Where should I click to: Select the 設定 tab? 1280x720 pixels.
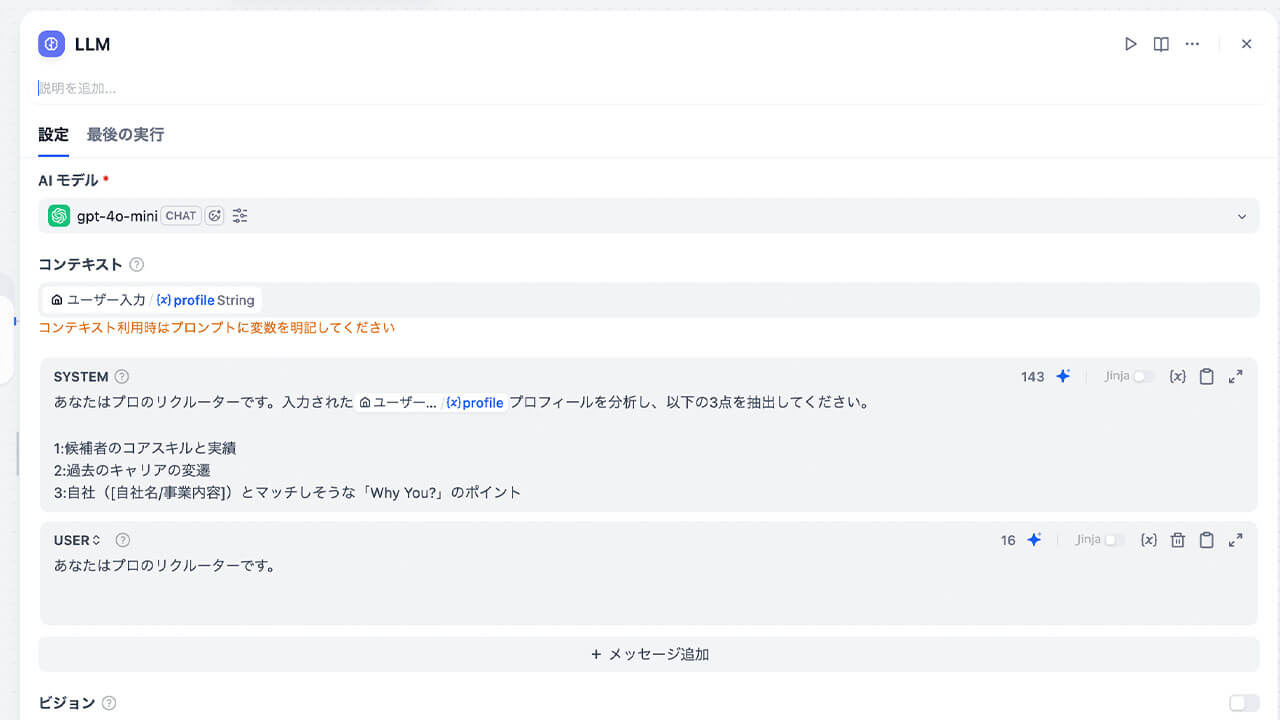coord(52,133)
